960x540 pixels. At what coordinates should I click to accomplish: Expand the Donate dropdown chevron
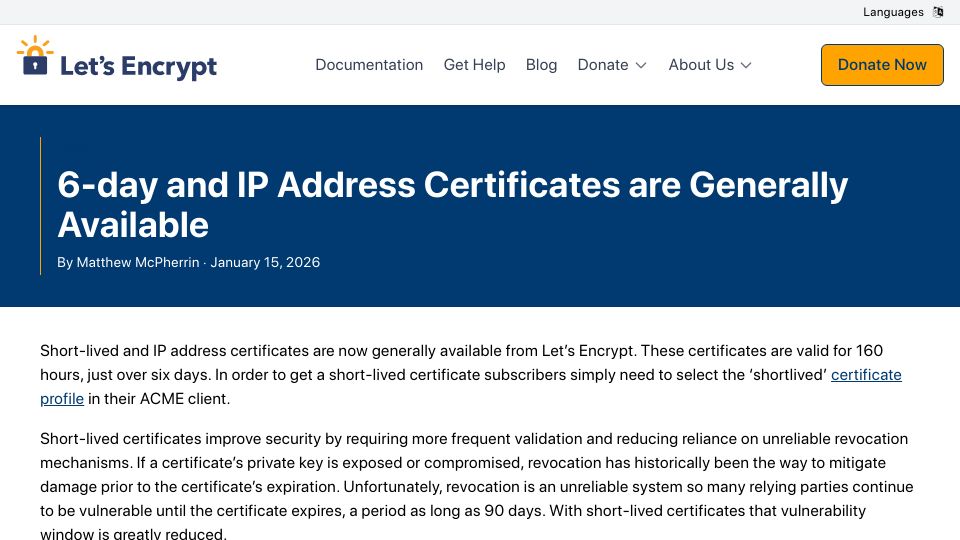pos(641,66)
